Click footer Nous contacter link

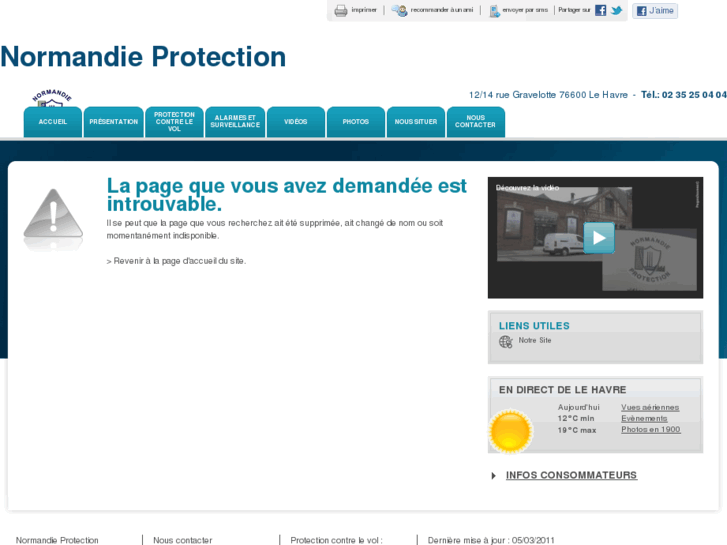[183, 540]
